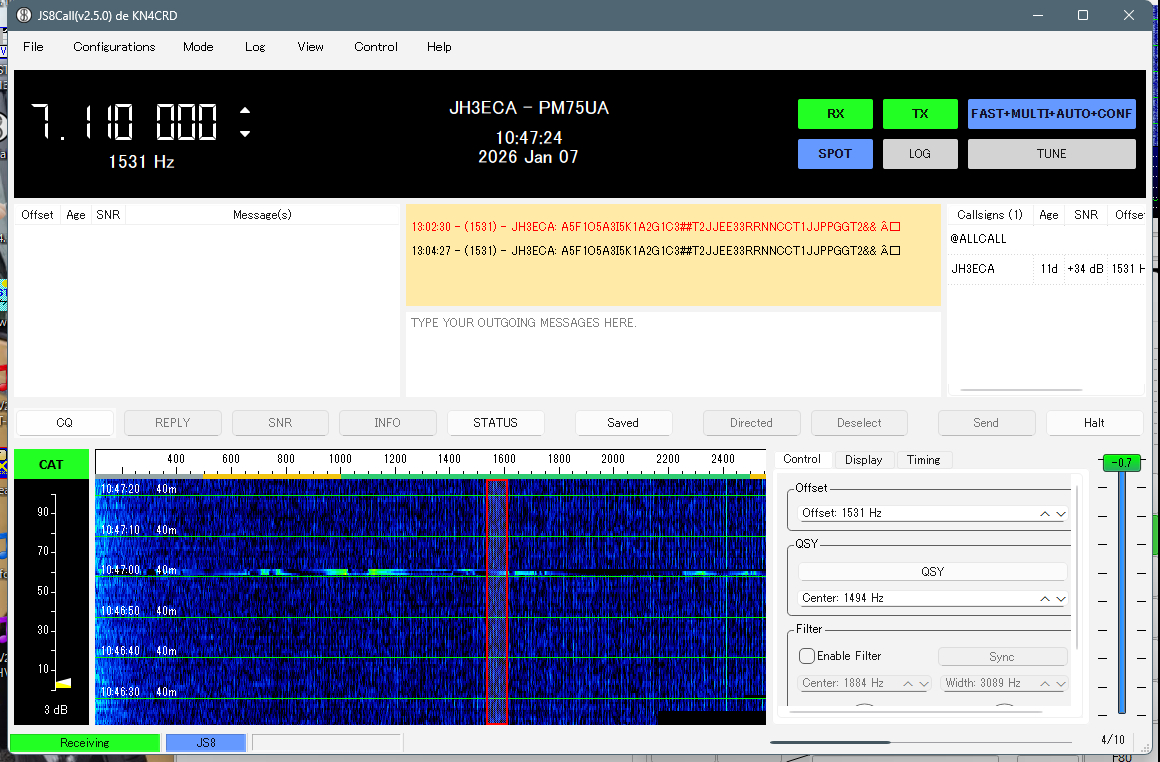Image resolution: width=1160 pixels, height=762 pixels.
Task: Toggle the TX button
Action: point(920,114)
